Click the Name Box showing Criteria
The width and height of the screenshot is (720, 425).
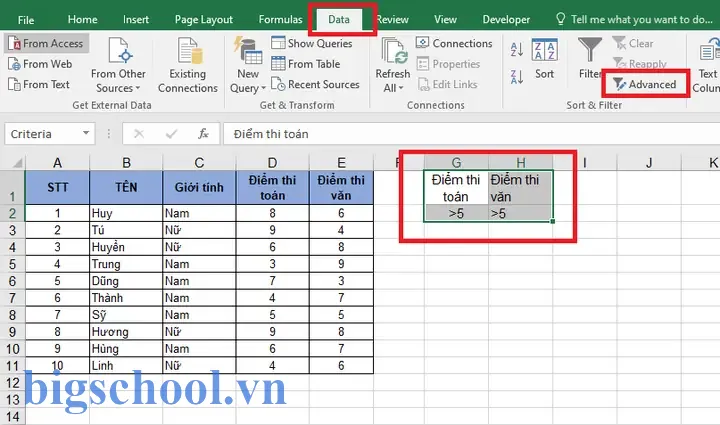tap(41, 134)
